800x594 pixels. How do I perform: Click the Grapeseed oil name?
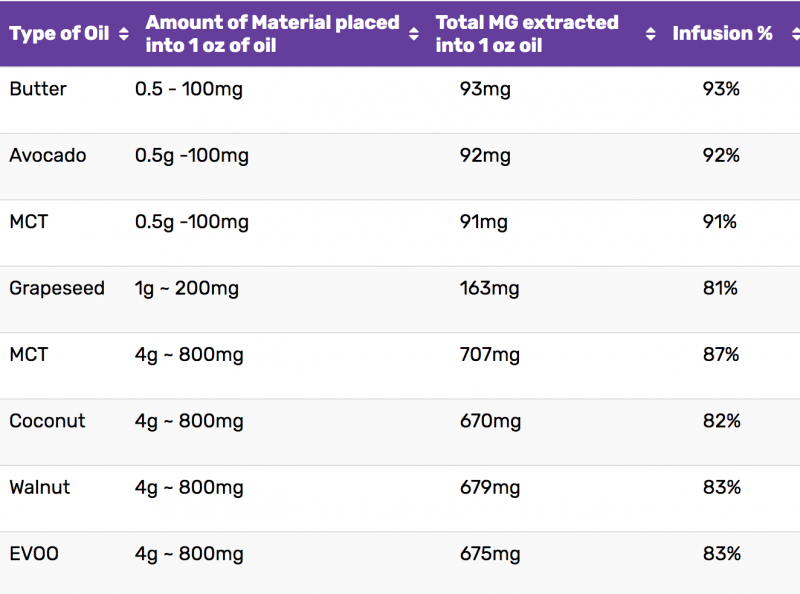tap(57, 288)
